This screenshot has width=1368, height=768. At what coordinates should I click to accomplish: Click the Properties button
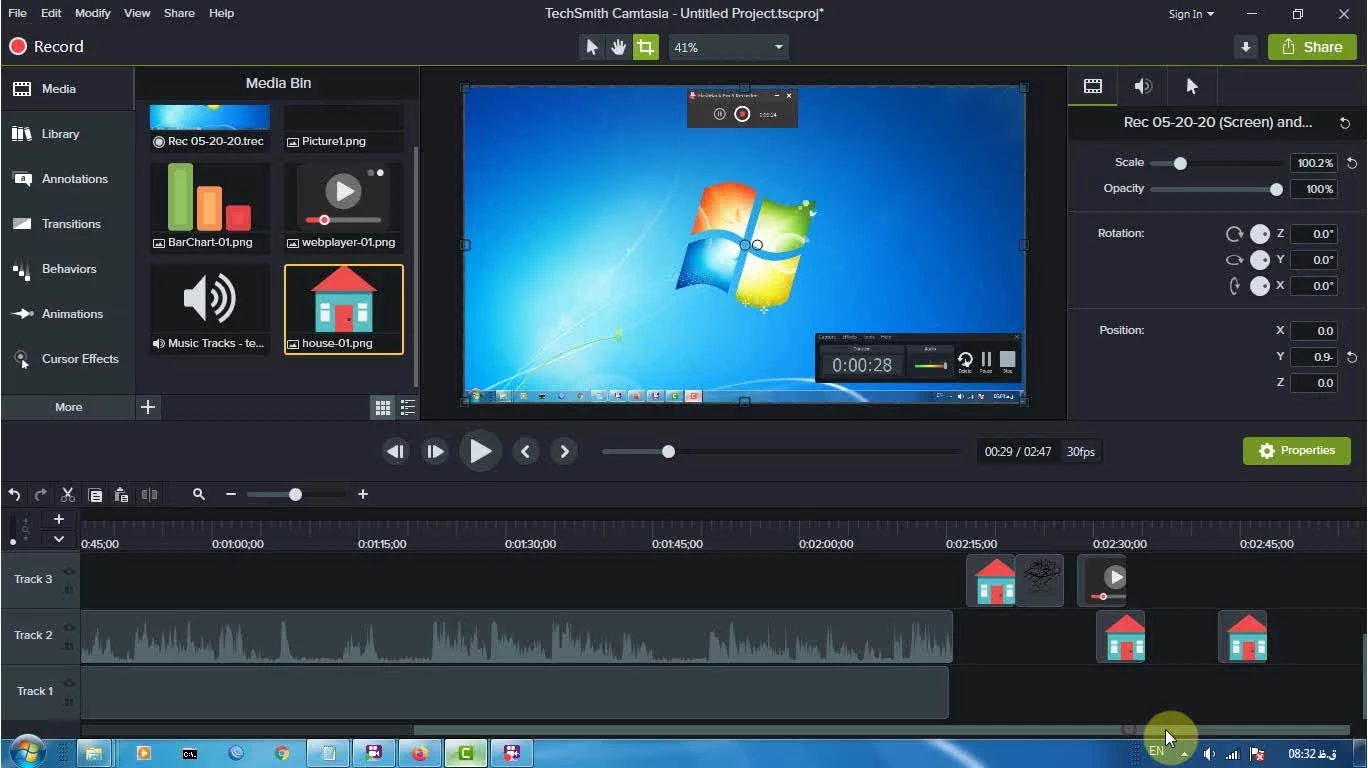(1296, 451)
